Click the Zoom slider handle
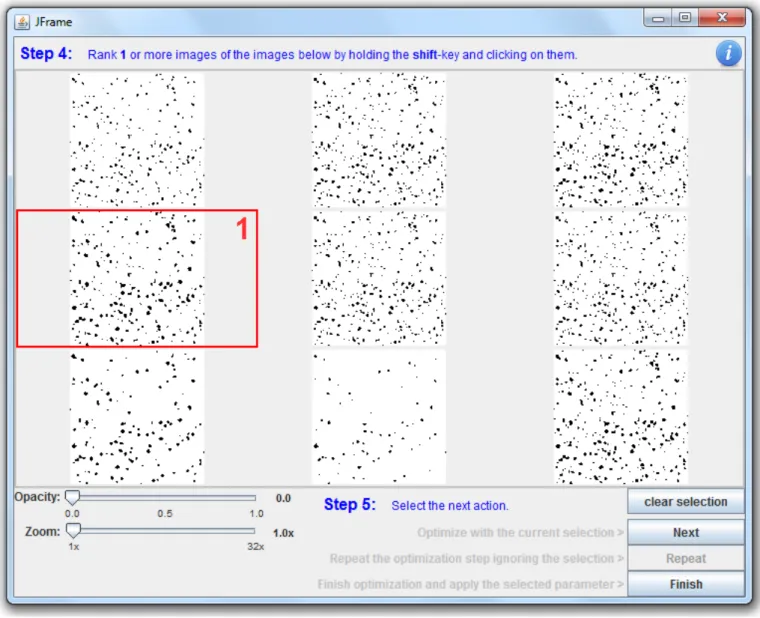 click(x=73, y=531)
